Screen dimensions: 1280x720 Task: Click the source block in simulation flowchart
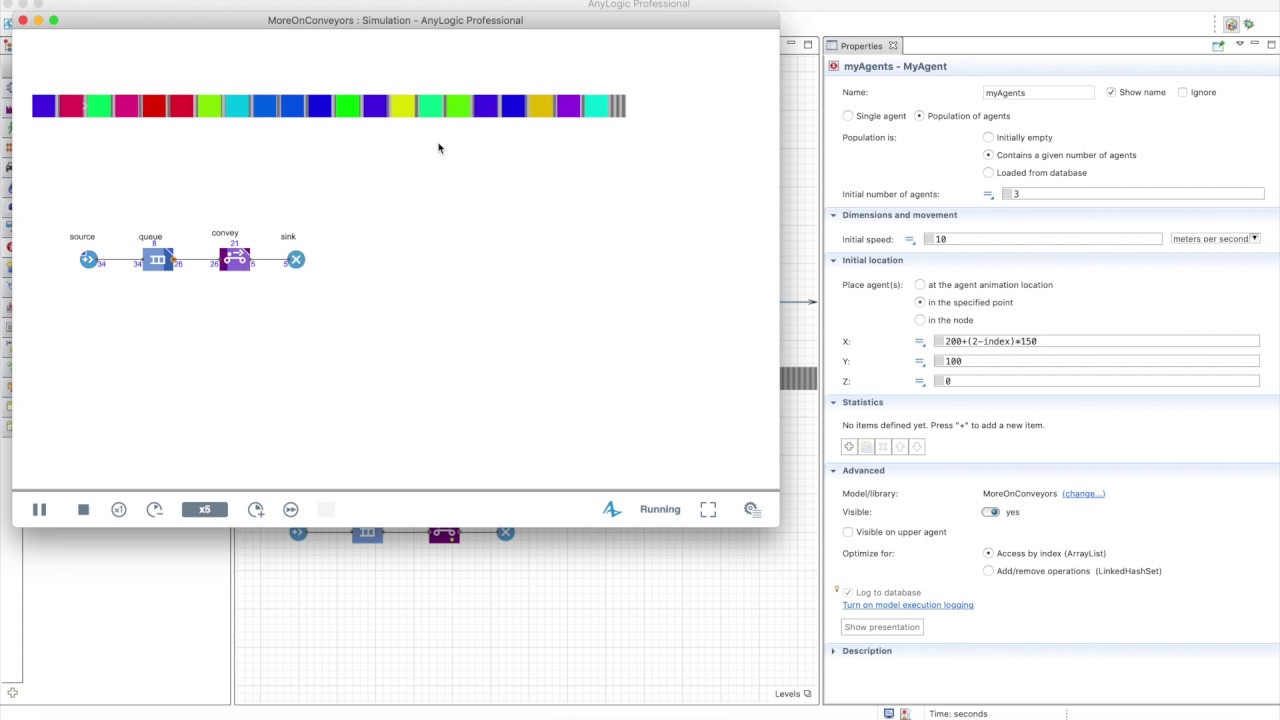88,260
